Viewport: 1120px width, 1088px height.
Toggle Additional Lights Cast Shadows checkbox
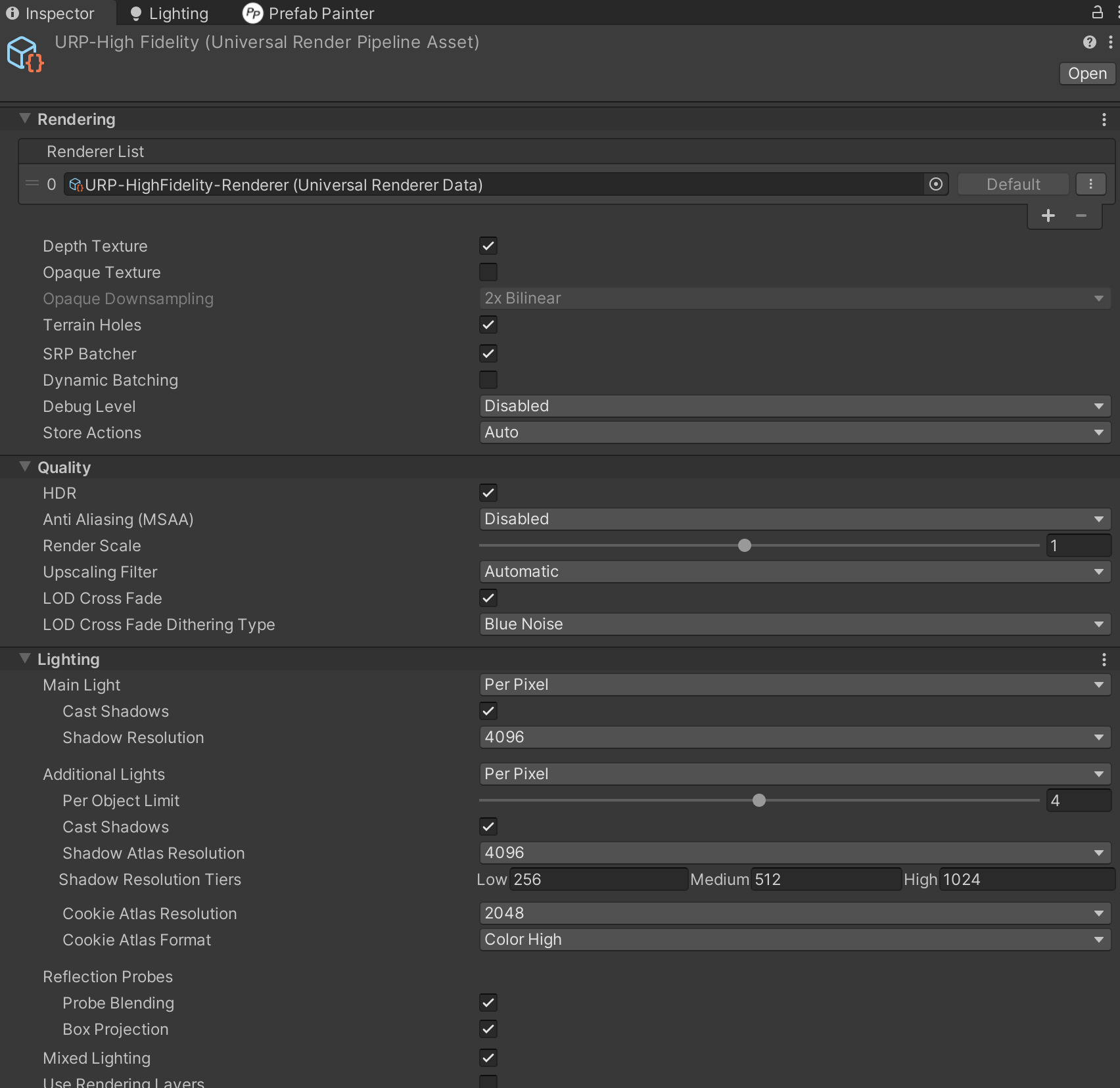coord(488,827)
